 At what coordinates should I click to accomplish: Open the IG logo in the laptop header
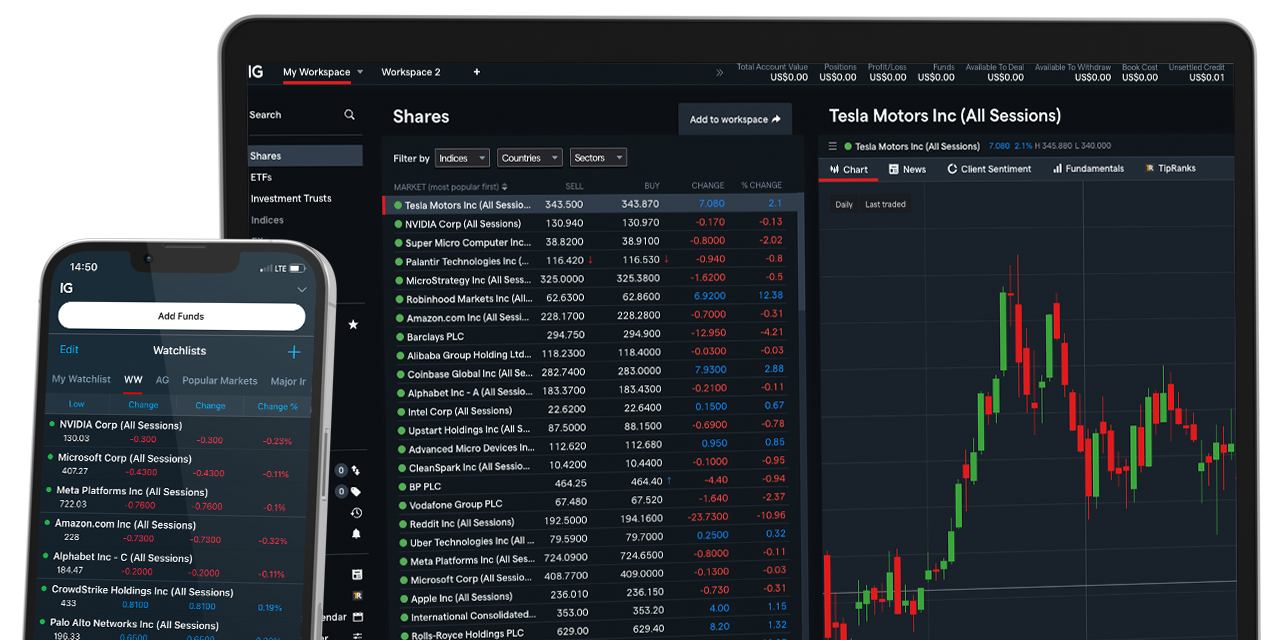[x=256, y=72]
